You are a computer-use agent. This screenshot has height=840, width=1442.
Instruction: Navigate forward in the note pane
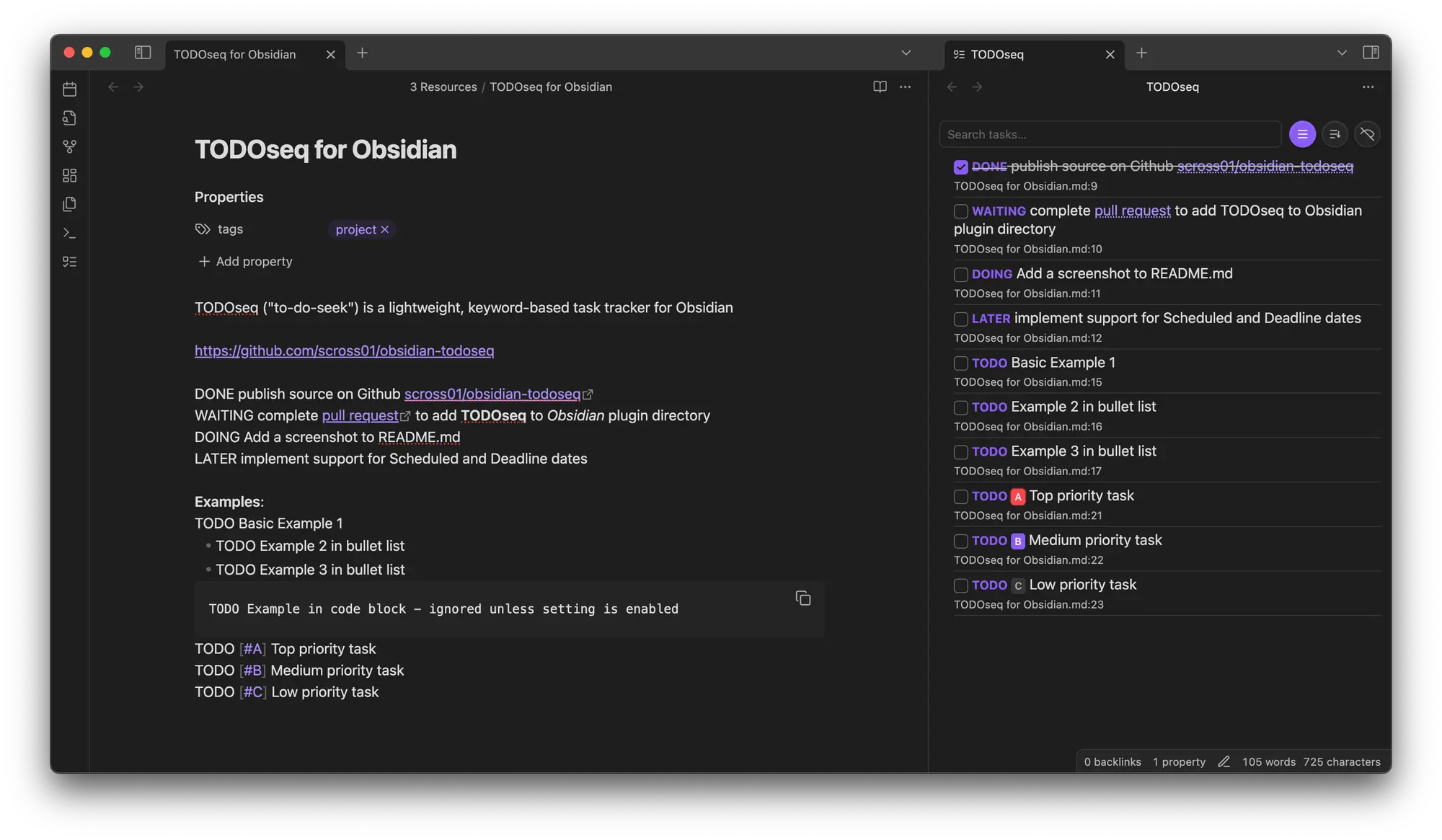(x=138, y=87)
